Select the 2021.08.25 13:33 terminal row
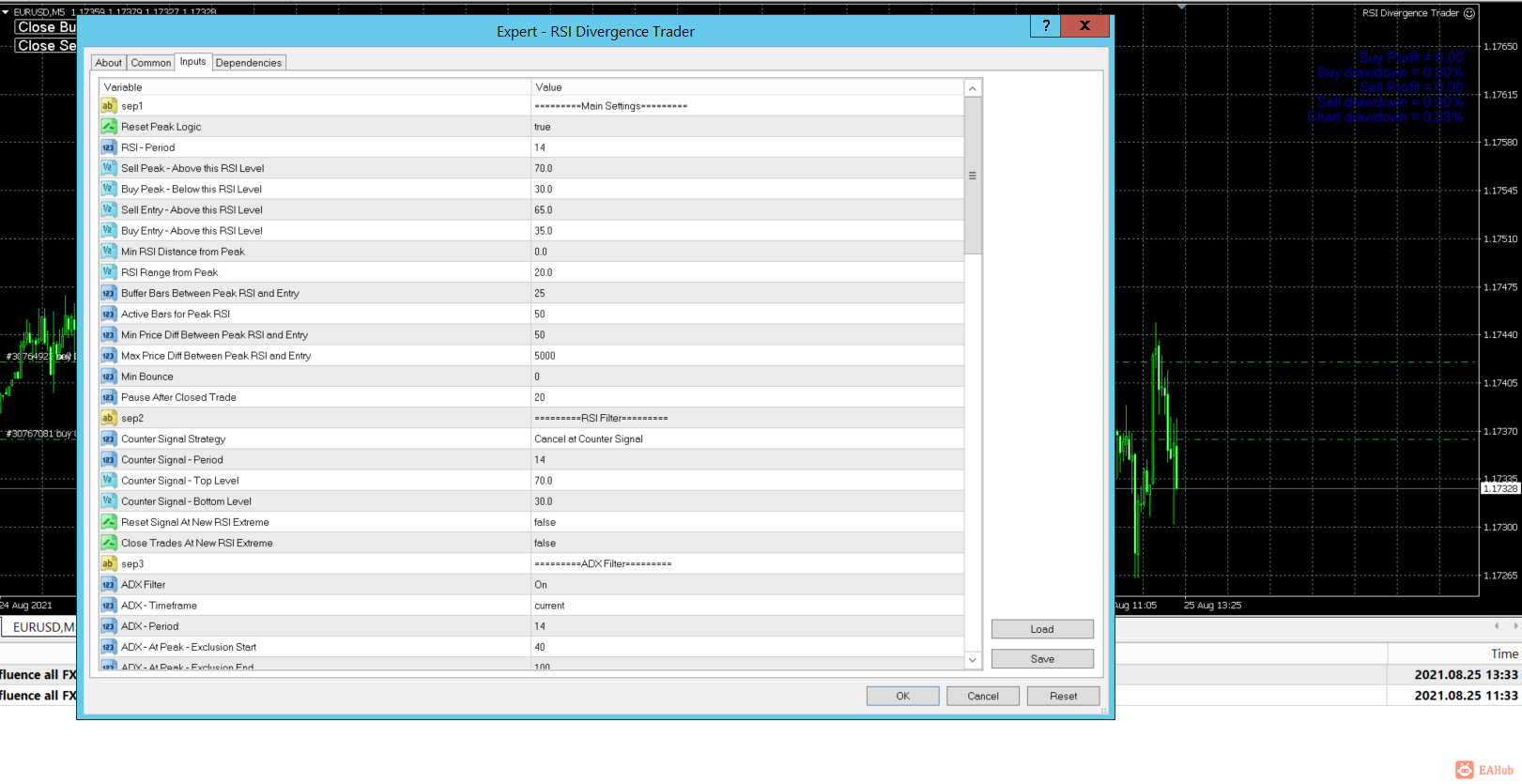The height and width of the screenshot is (784, 1522). point(1318,674)
